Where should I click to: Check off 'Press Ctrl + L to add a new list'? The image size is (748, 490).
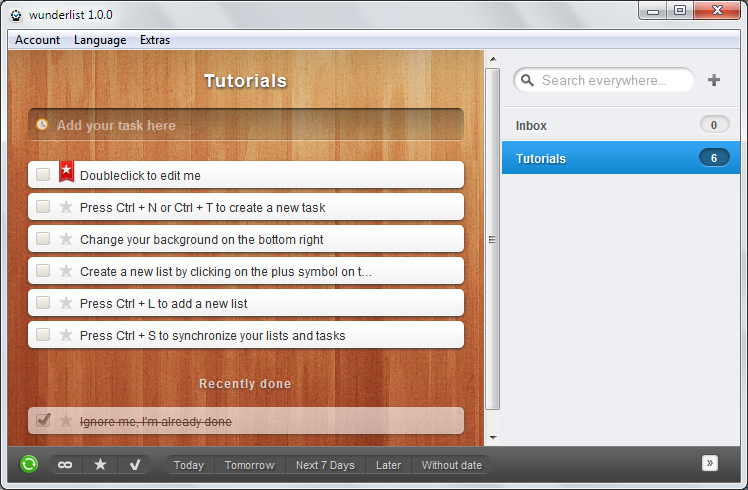point(43,302)
